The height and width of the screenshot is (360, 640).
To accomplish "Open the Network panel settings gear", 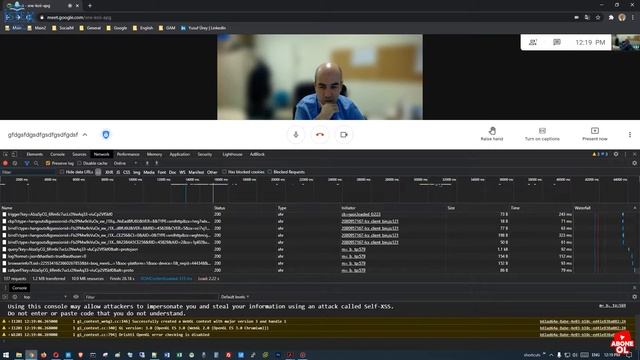I will coord(634,163).
